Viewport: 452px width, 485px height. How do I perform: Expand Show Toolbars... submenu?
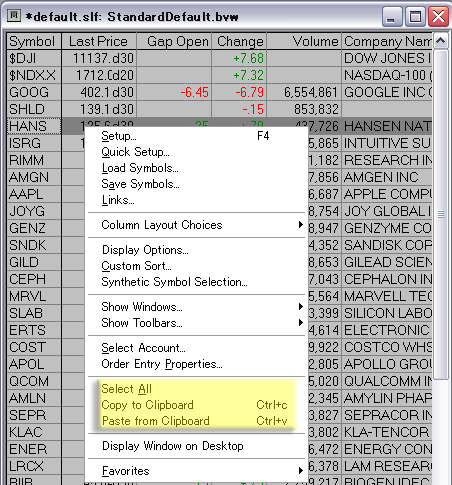[x=196, y=323]
